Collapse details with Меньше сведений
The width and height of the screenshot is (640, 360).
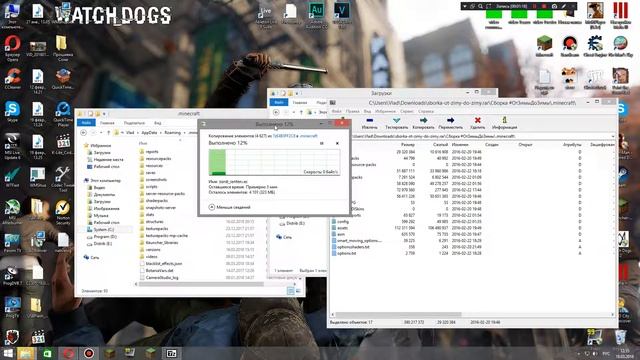229,207
